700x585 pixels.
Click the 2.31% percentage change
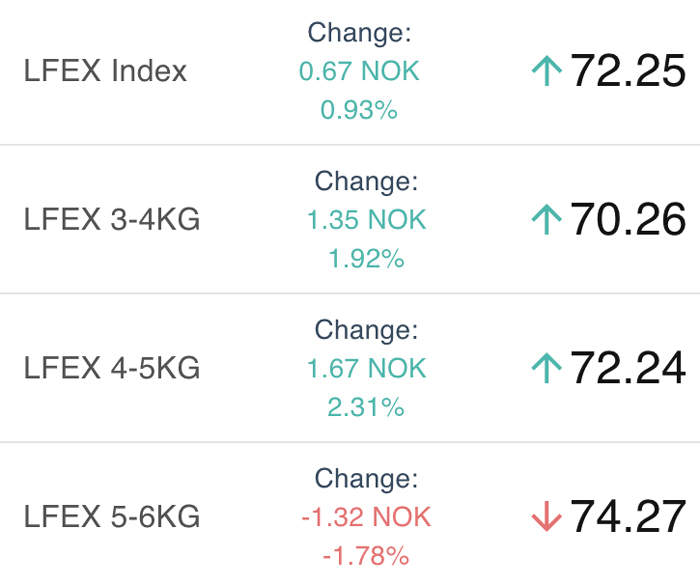coord(366,407)
